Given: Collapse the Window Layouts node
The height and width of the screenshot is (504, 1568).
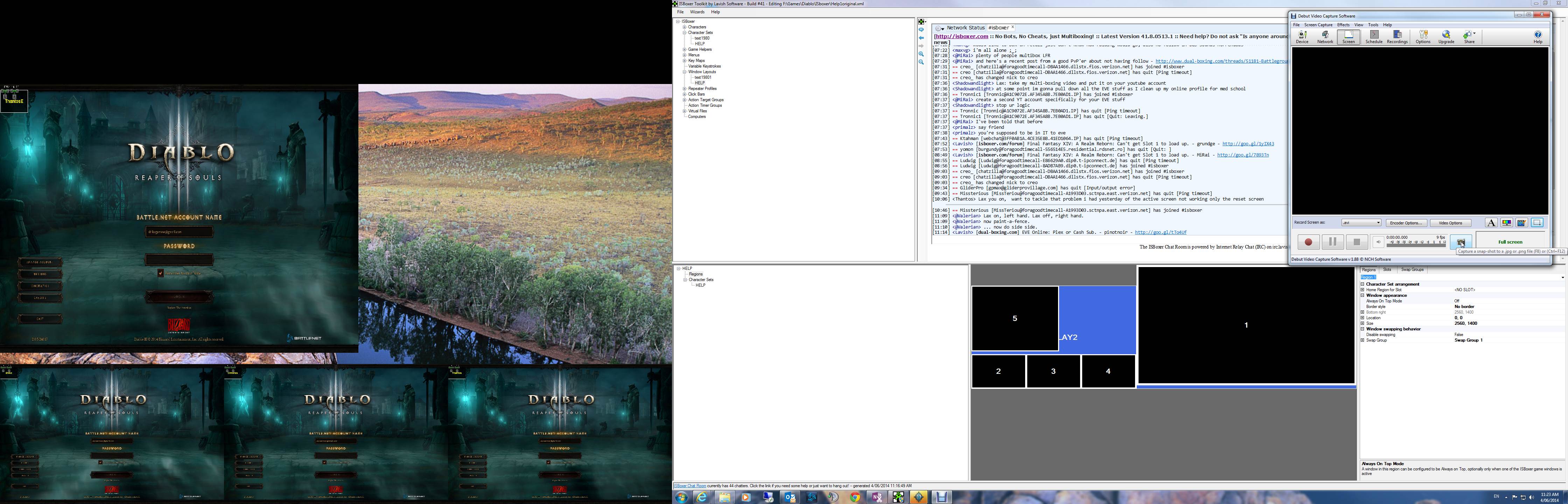Looking at the screenshot, I should (684, 72).
